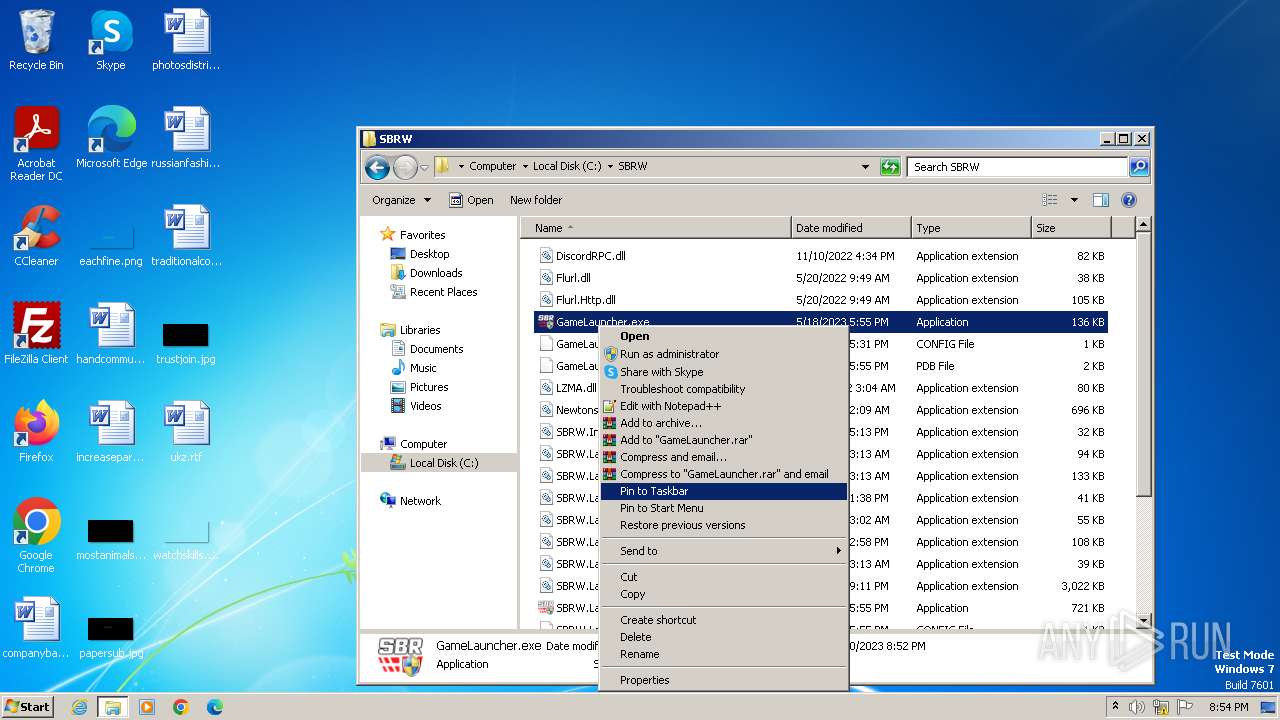Open Google Chrome desktop shortcut
Screen dimensions: 1280x720
coord(36,536)
